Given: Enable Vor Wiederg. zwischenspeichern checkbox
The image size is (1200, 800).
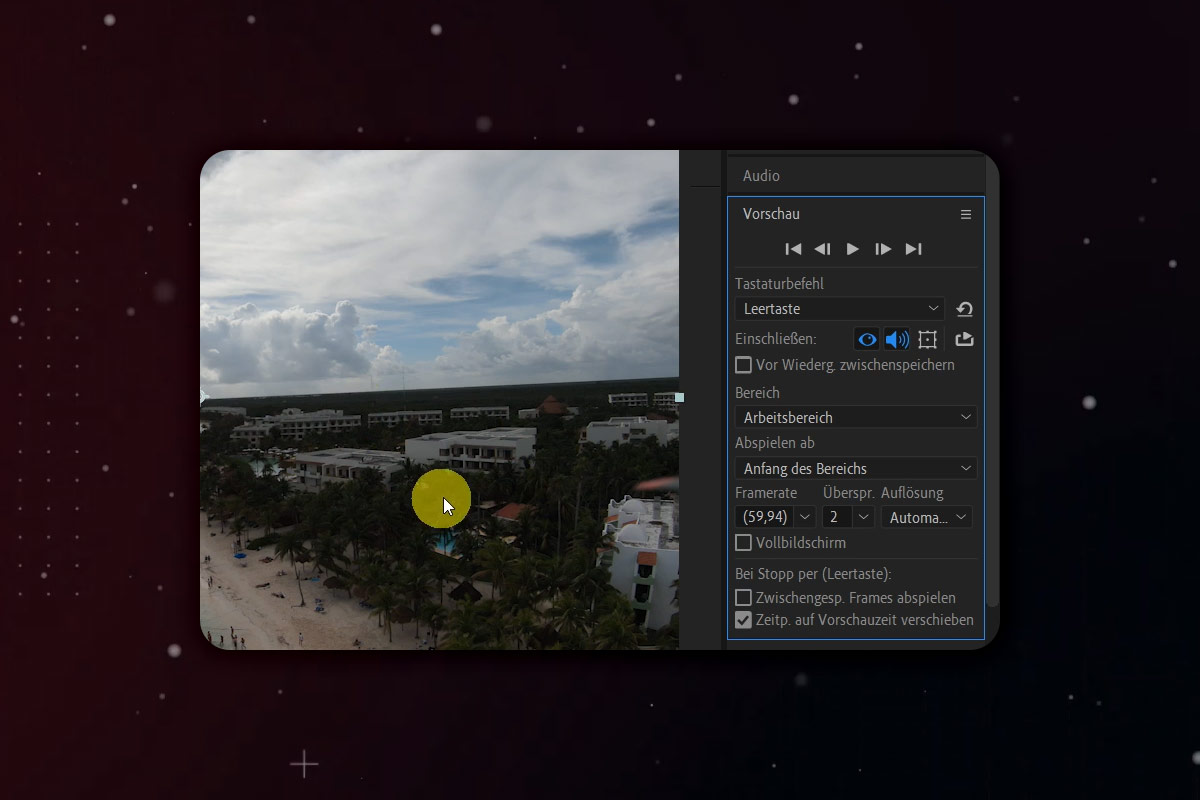Looking at the screenshot, I should pyautogui.click(x=744, y=365).
